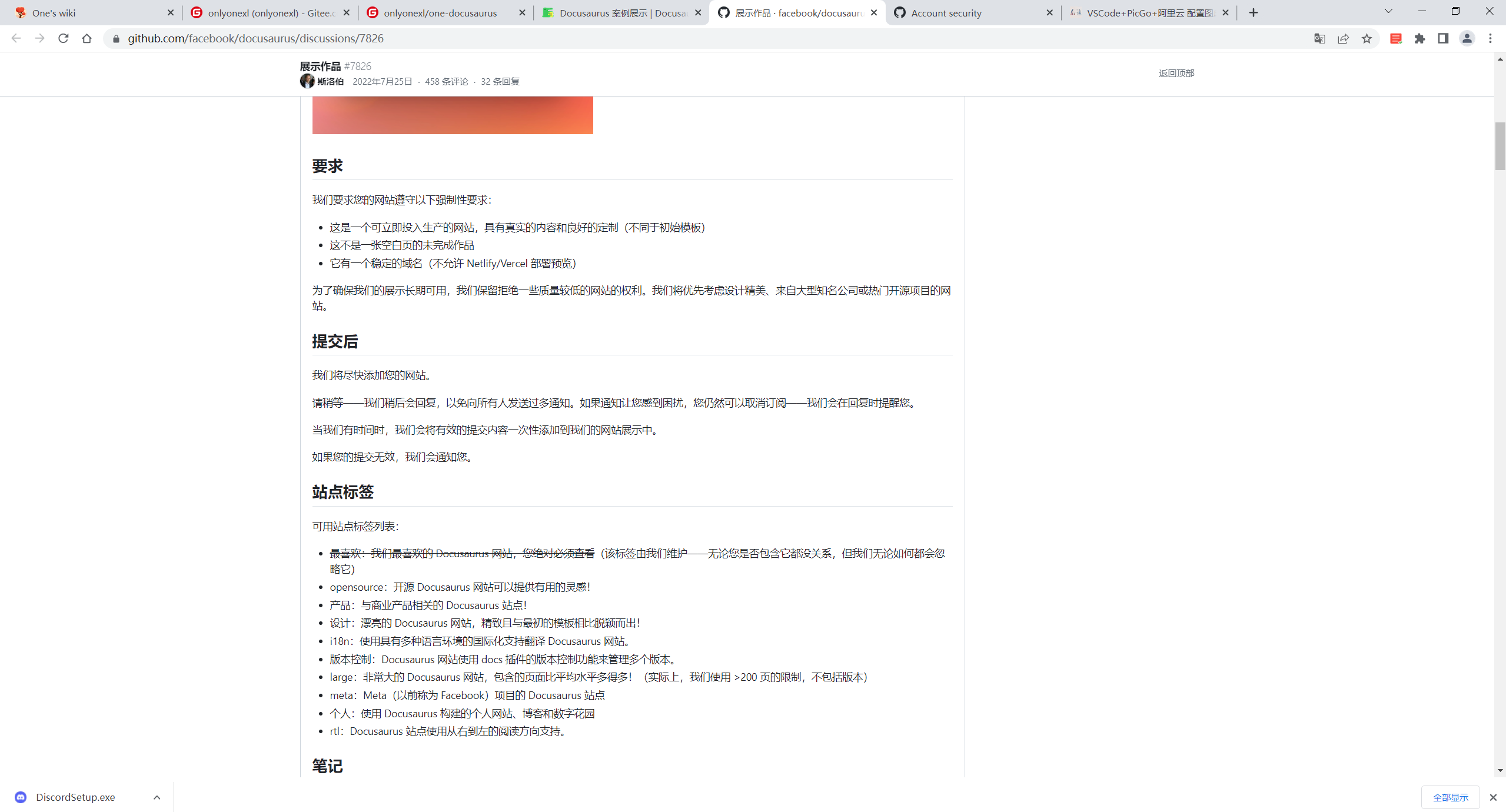Click the author avatar image
The width and height of the screenshot is (1506, 812).
(307, 81)
